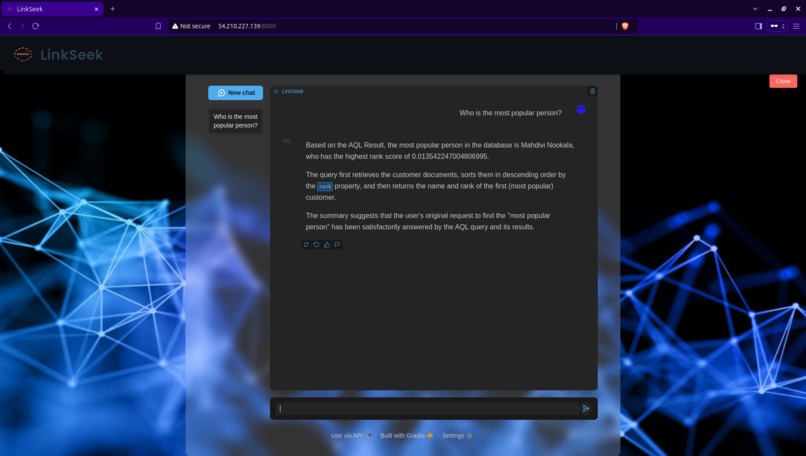Toggle the browser sidebar panel
This screenshot has width=806, height=456.
click(x=758, y=26)
